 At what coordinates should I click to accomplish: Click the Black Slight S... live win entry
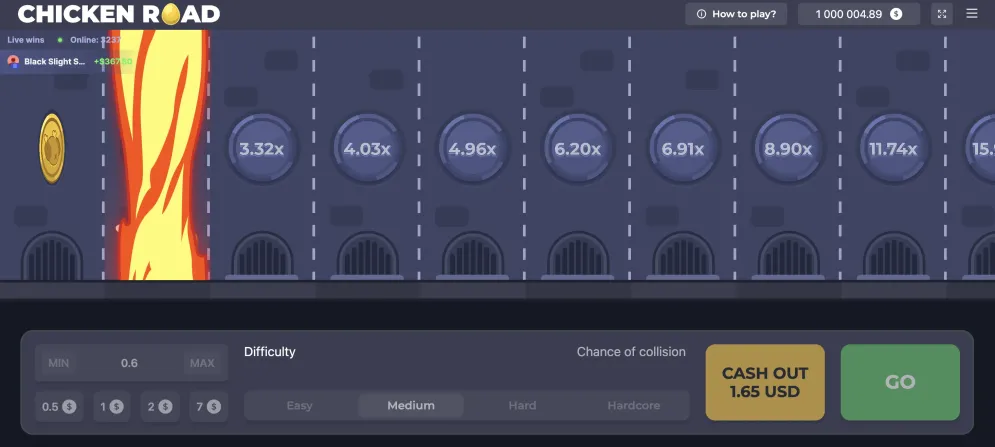67,62
